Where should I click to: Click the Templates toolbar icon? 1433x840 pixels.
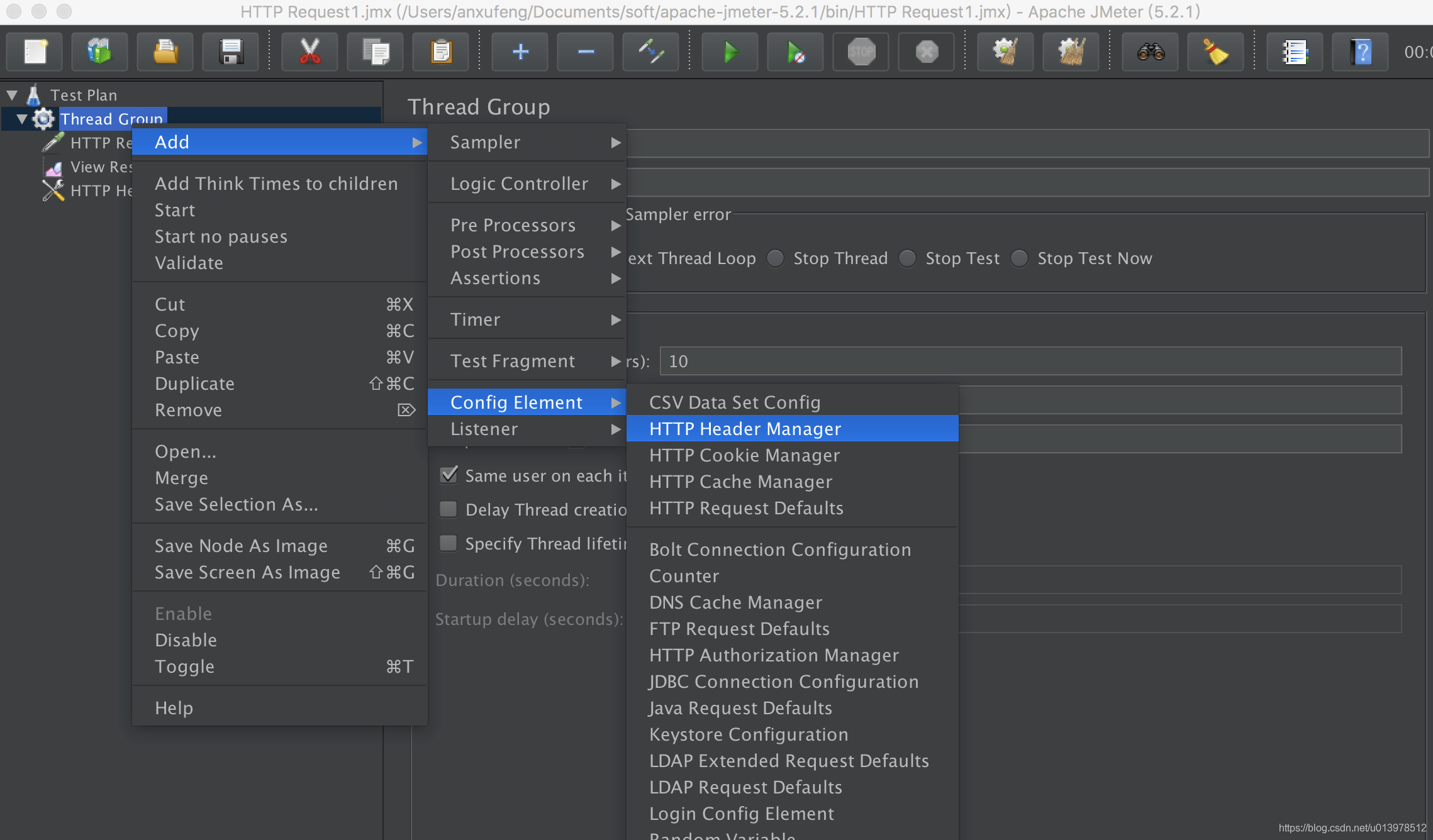point(99,52)
